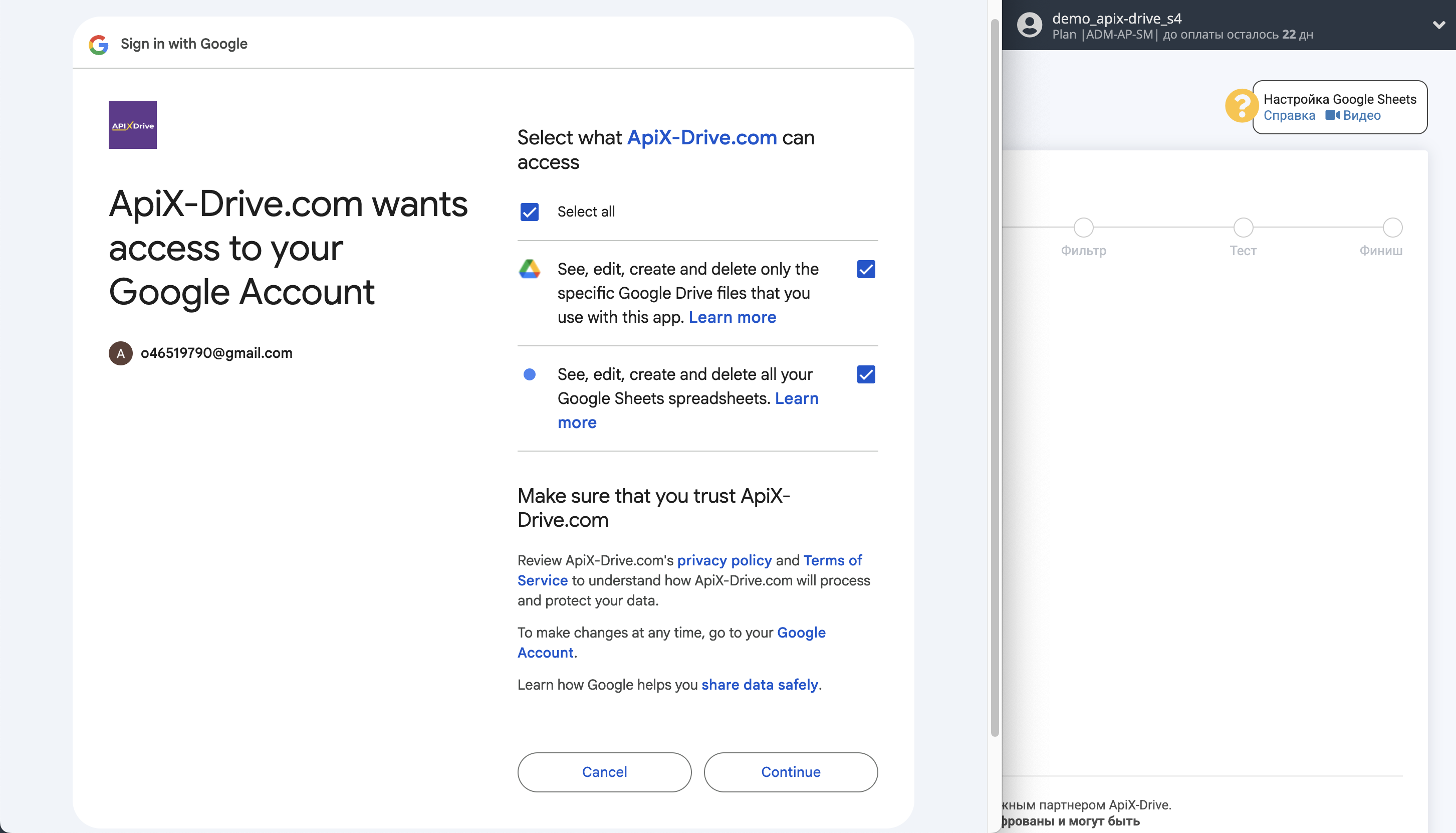This screenshot has height=833, width=1456.
Task: Toggle the Select all checkbox
Action: click(530, 212)
